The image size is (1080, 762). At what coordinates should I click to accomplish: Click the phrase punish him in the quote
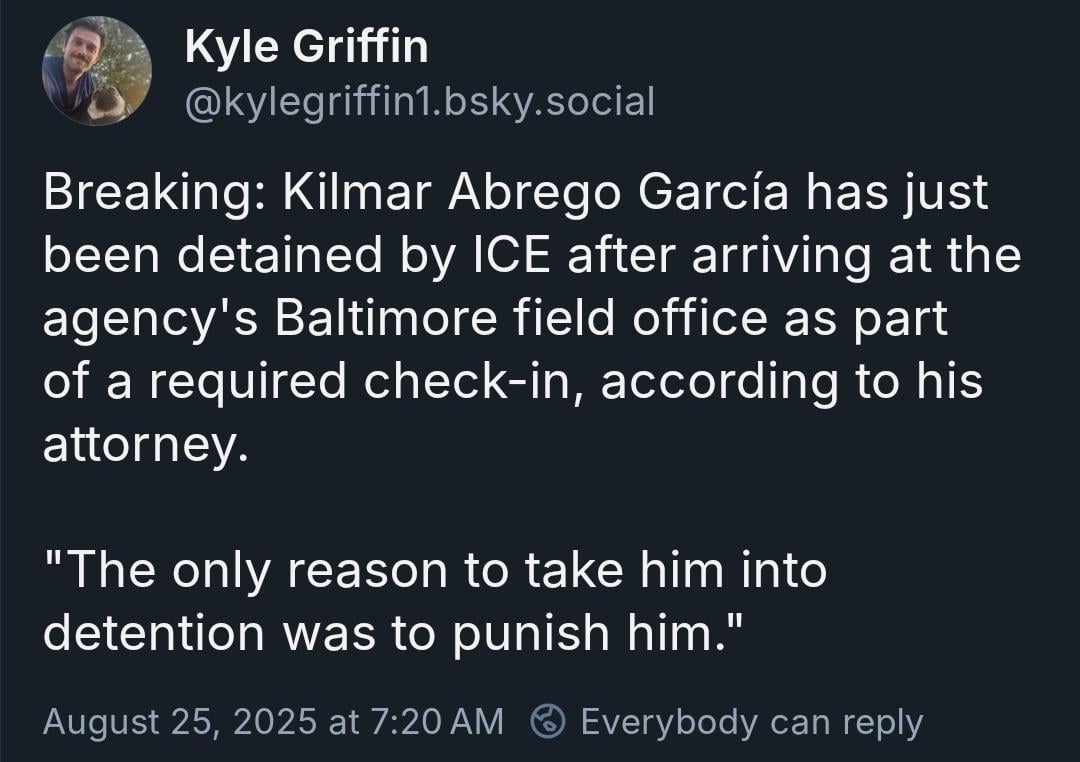(x=581, y=632)
